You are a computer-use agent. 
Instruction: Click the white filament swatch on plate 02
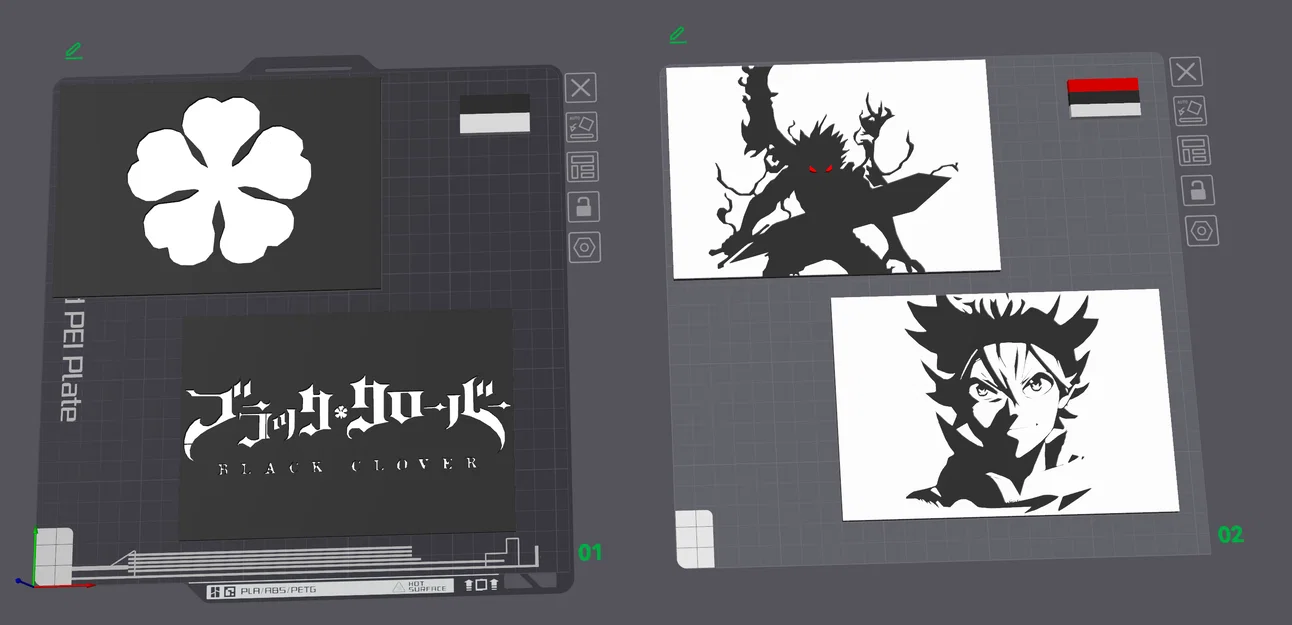(x=1105, y=109)
